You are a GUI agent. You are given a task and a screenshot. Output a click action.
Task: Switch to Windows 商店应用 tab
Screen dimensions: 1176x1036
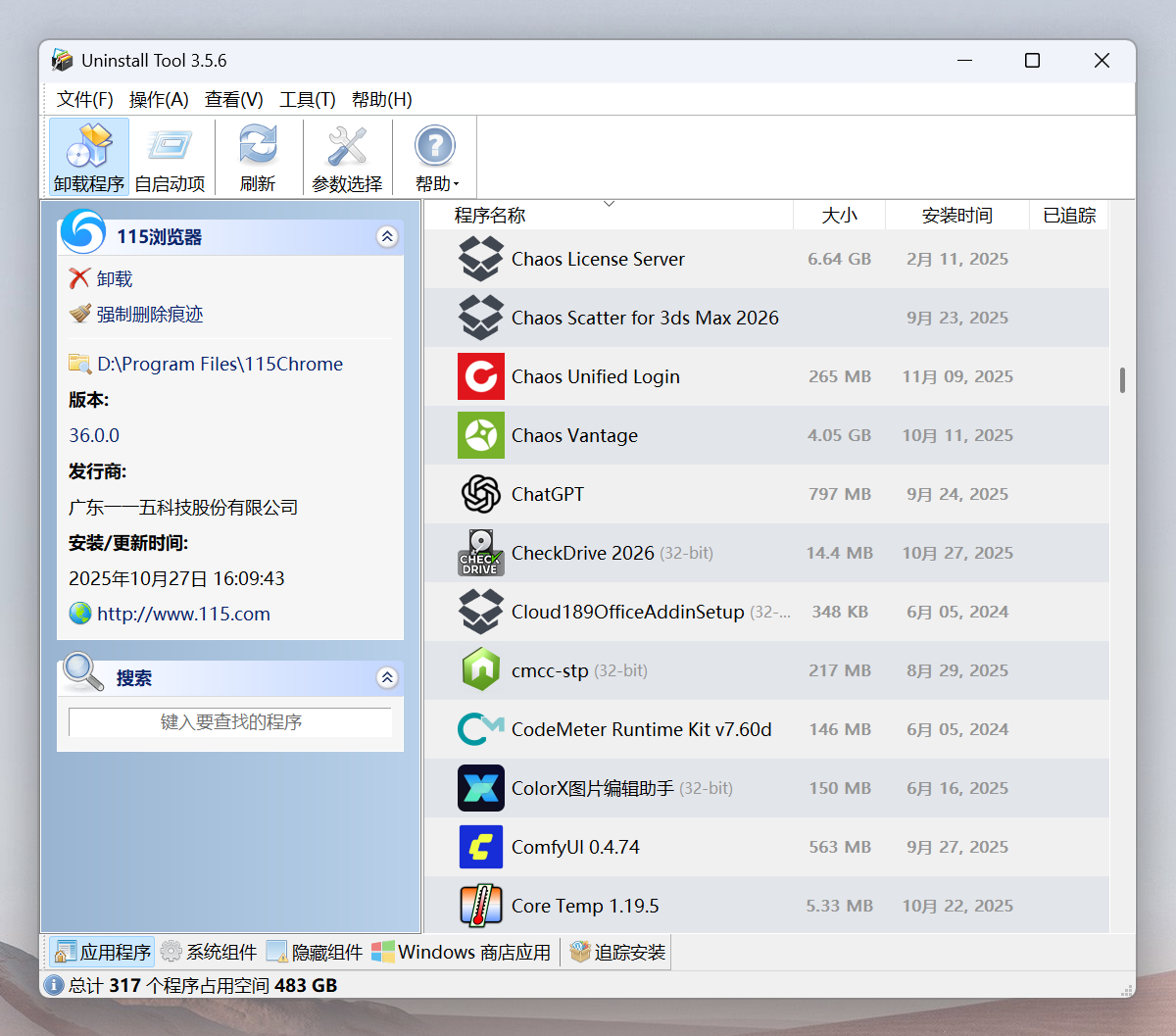(462, 952)
